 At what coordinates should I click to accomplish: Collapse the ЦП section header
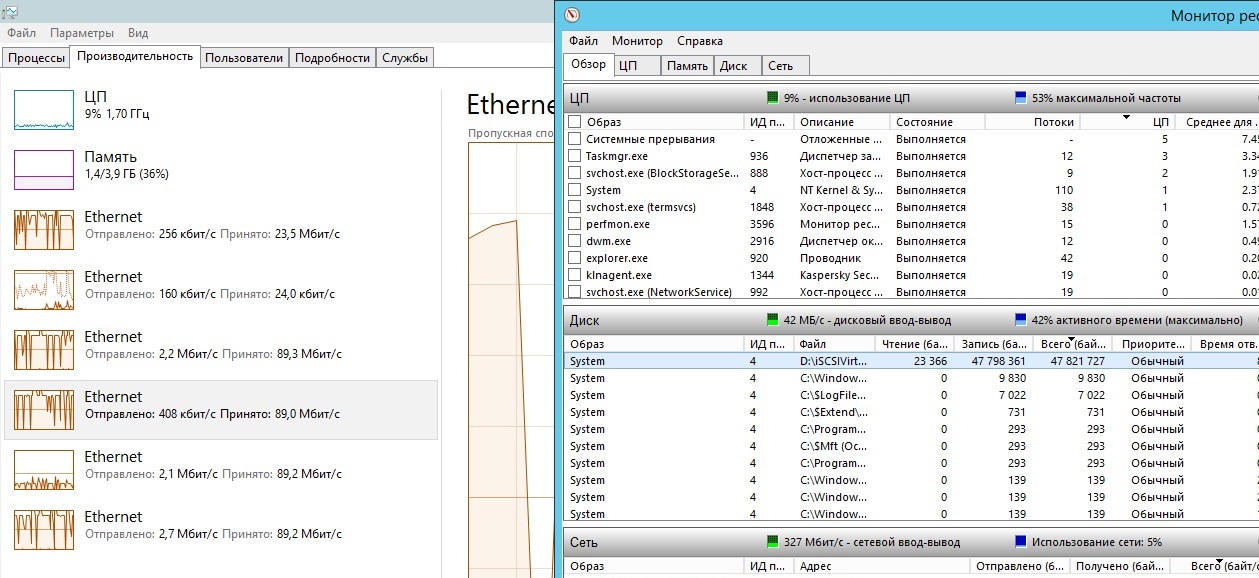[911, 98]
